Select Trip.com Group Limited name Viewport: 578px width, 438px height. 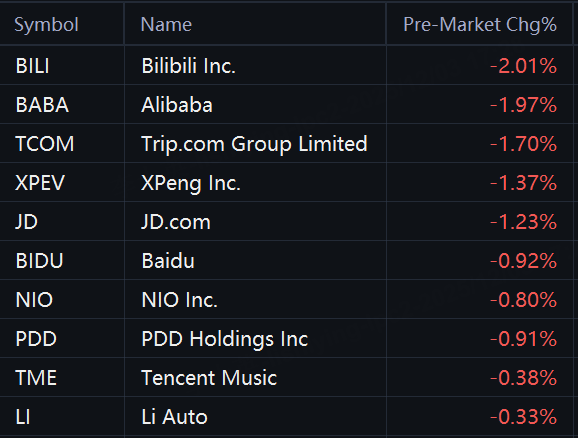[x=254, y=144]
